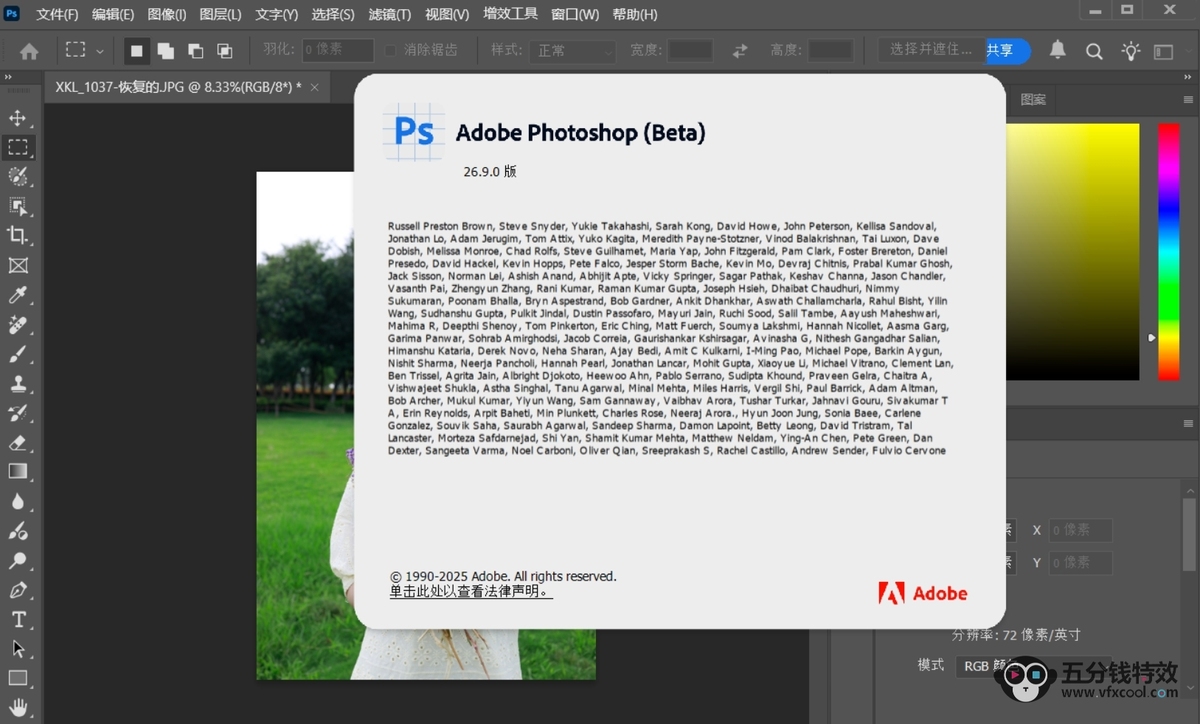This screenshot has width=1200, height=724.
Task: Close the XKL_1037-恢复的.JPG document tab
Action: pyautogui.click(x=314, y=87)
